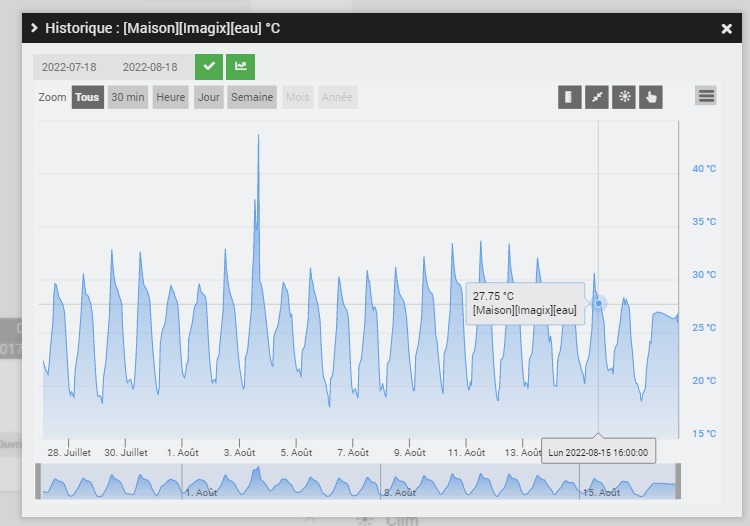The image size is (750, 526).
Task: Click the 30. Juillet x-axis label
Action: [126, 452]
